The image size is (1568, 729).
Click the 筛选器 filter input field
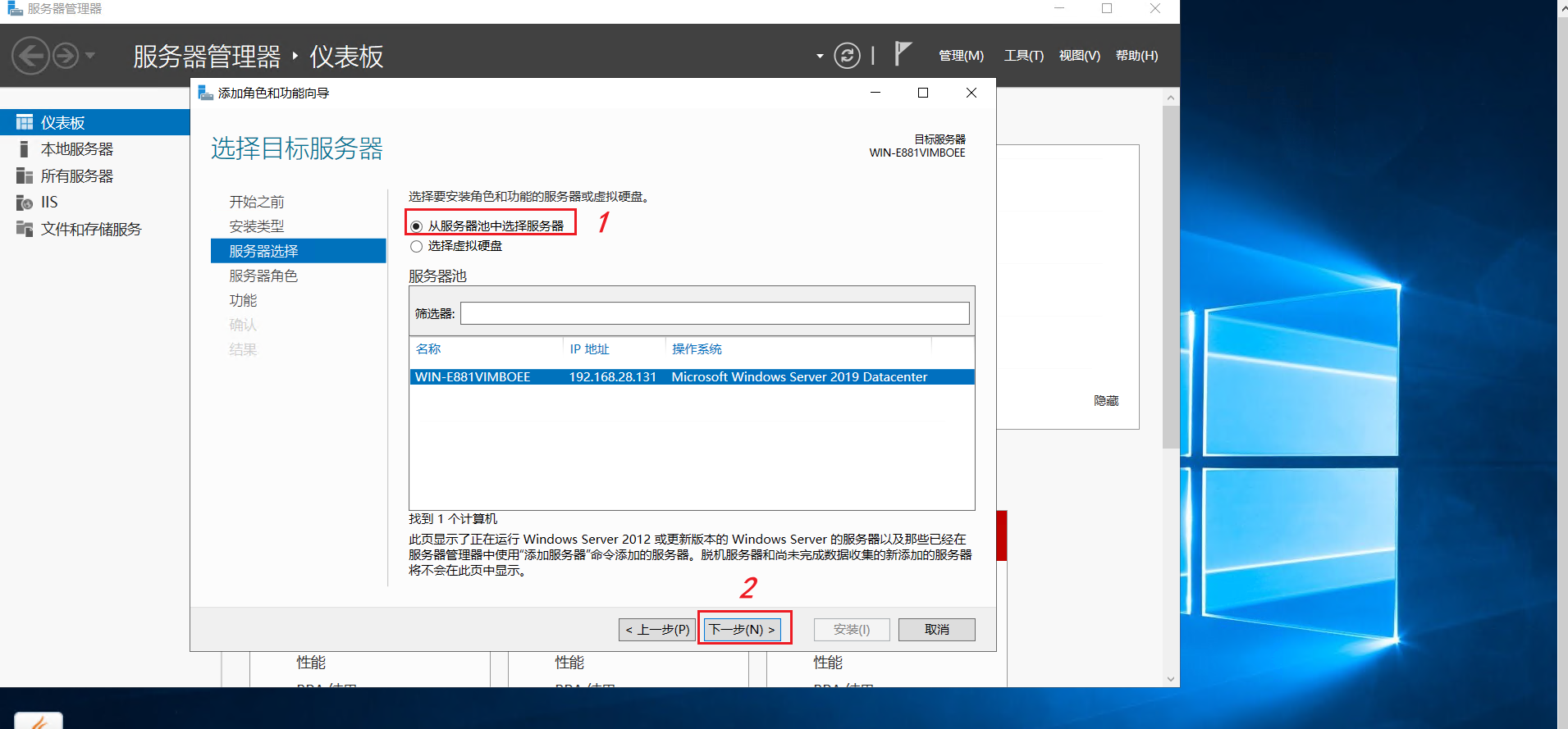(715, 313)
